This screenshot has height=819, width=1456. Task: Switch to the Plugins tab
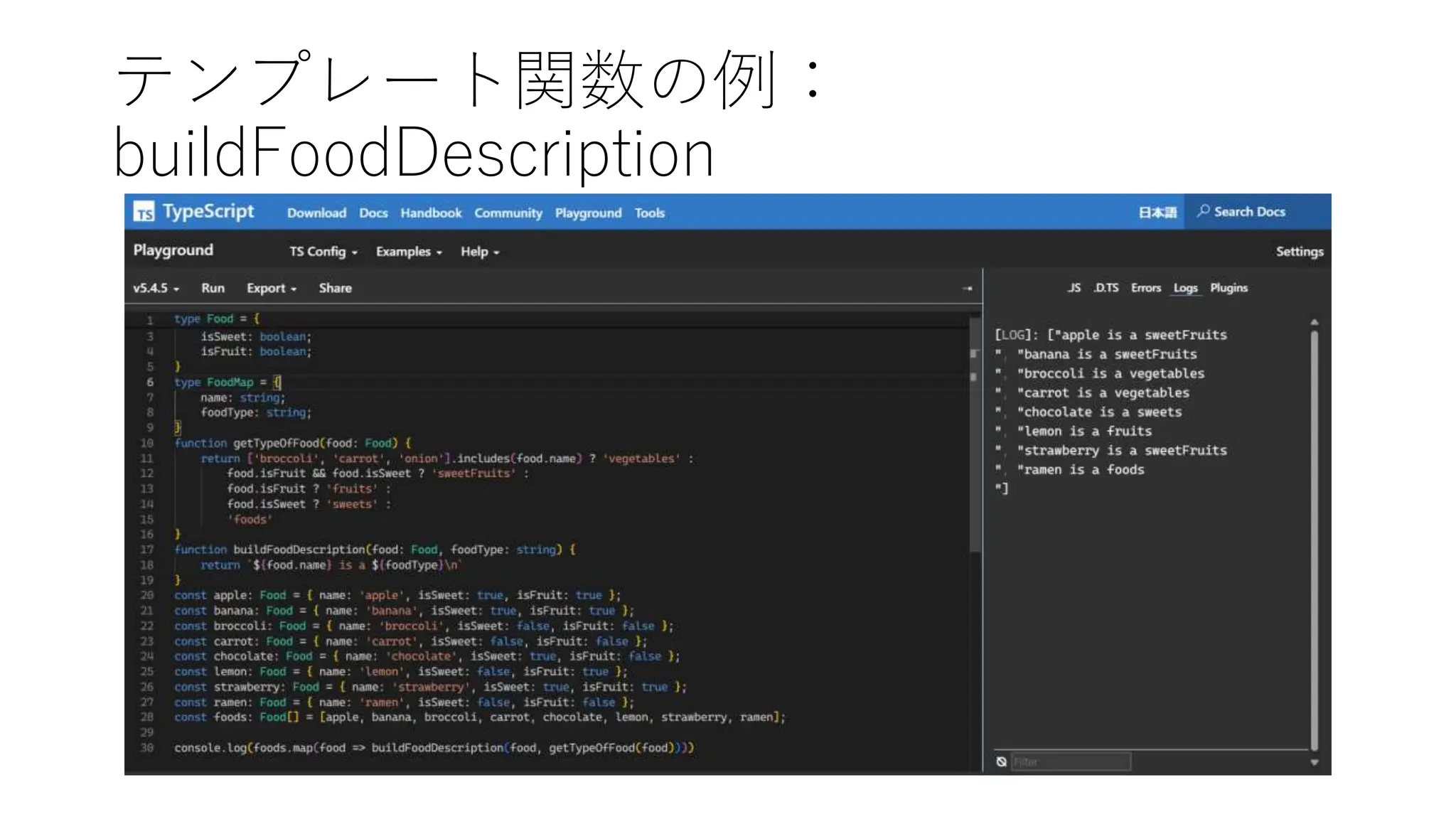tap(1228, 287)
